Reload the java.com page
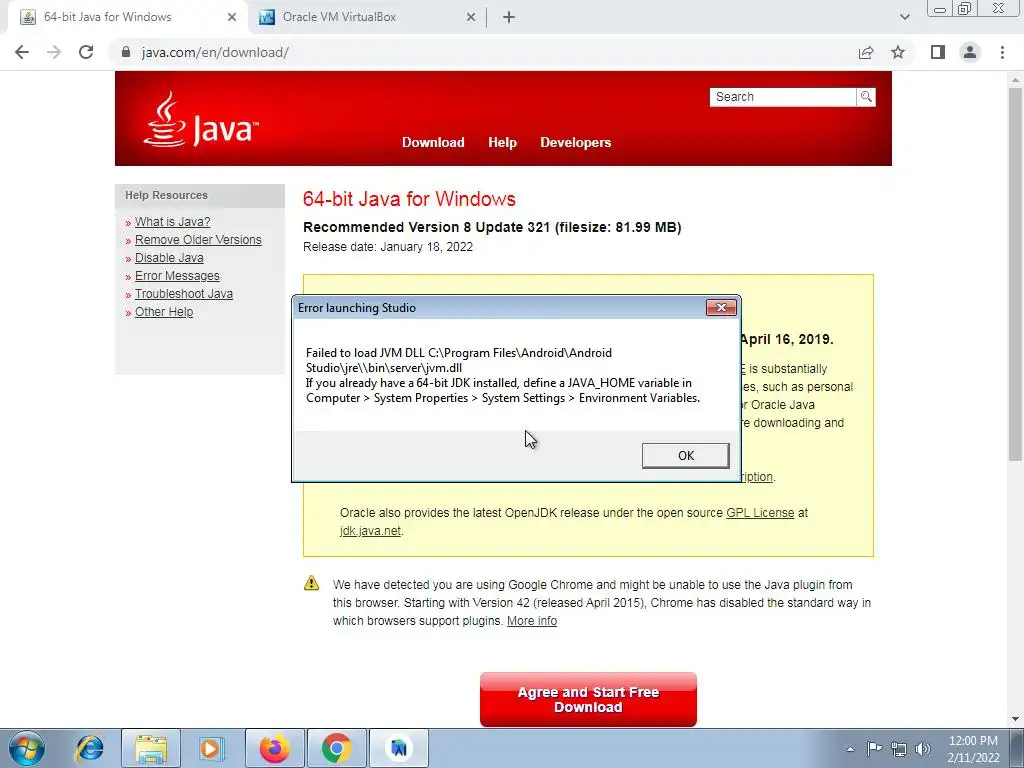 (86, 52)
